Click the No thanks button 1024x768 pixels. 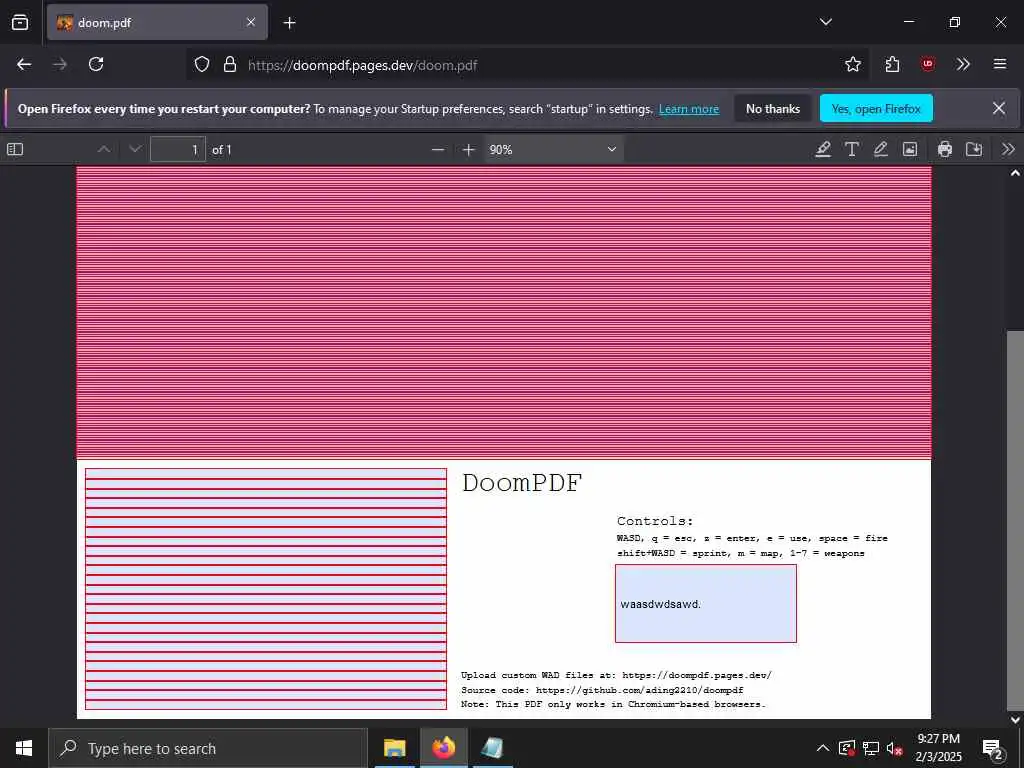click(773, 108)
